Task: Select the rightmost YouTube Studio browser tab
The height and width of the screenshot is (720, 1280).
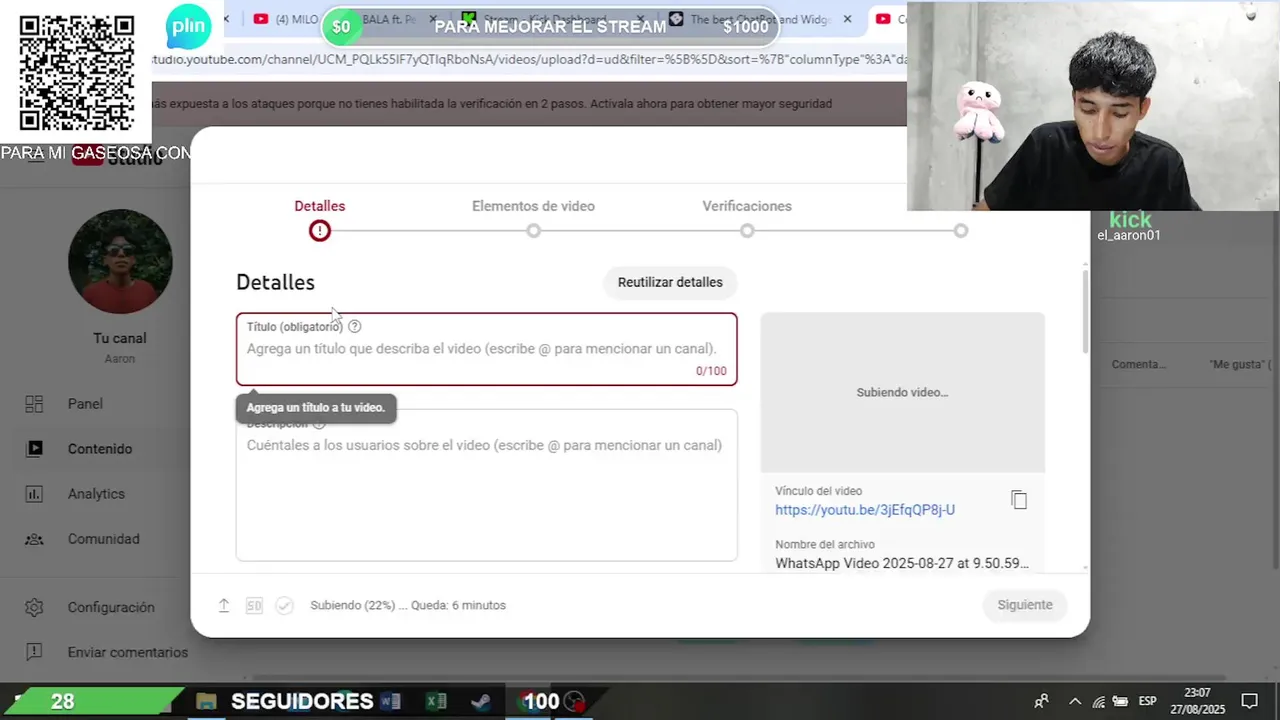Action: (889, 19)
